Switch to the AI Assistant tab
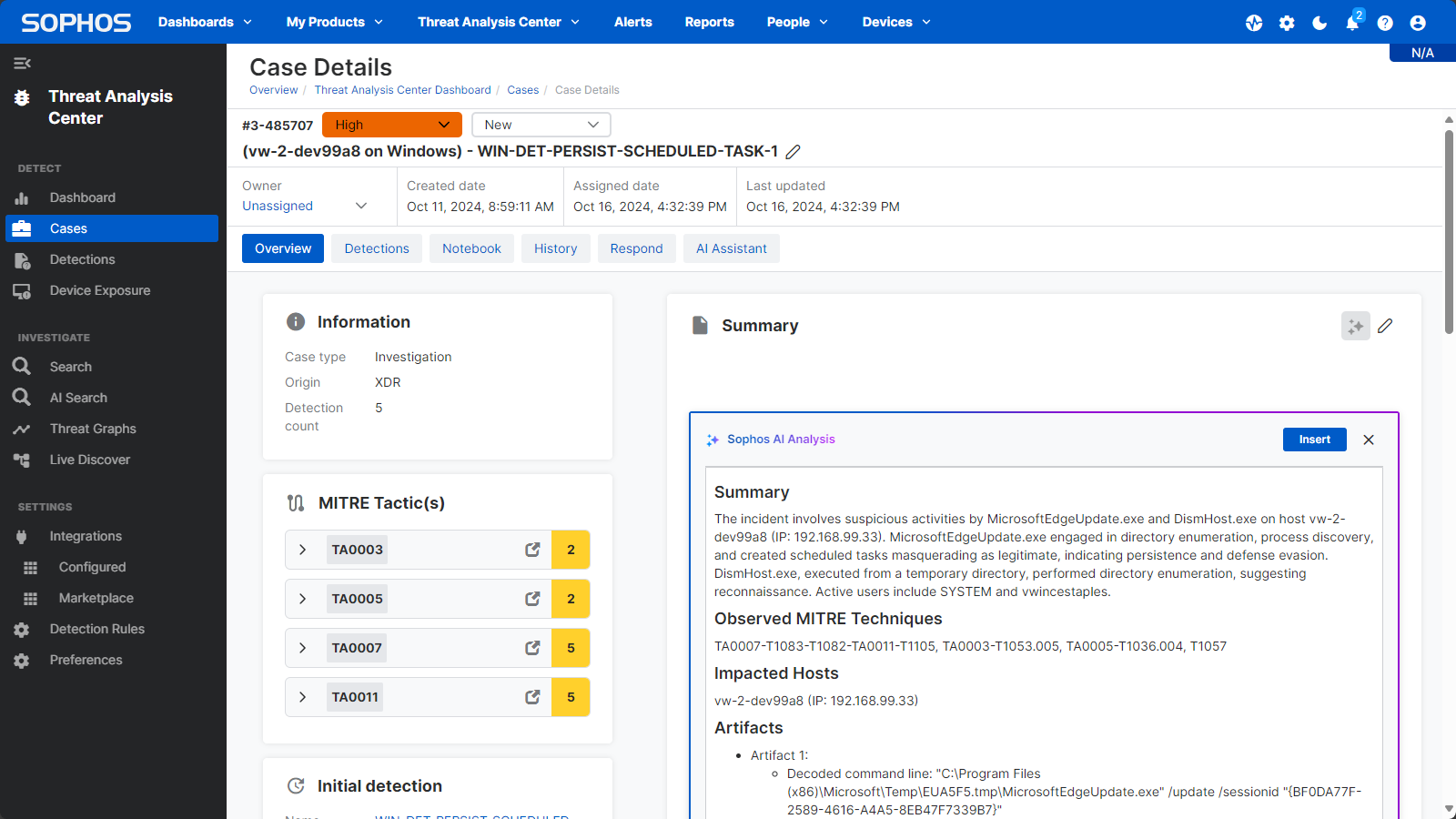This screenshot has width=1456, height=819. pos(732,248)
